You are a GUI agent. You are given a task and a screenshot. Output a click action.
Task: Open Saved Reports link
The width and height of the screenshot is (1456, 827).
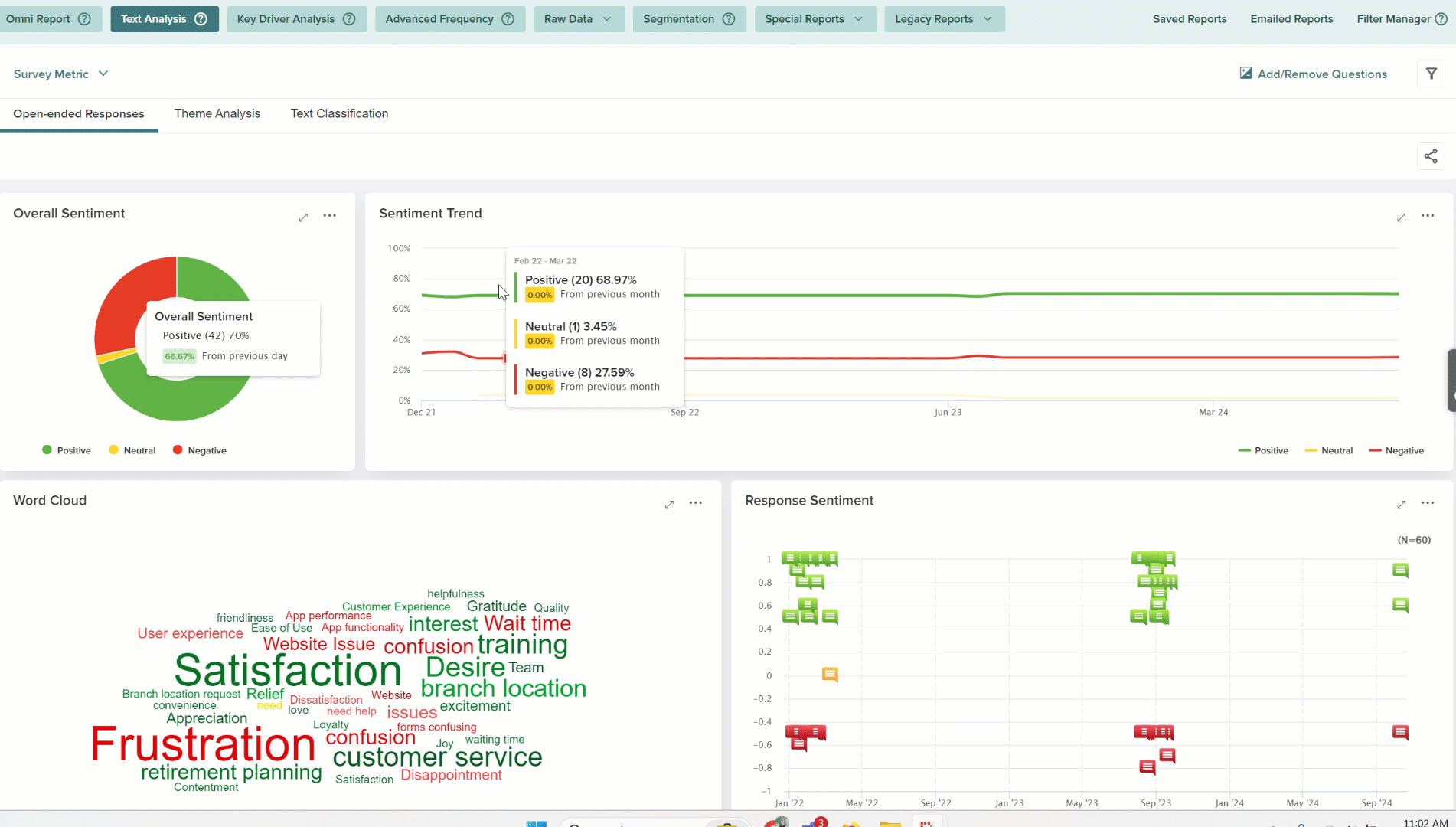(1189, 19)
